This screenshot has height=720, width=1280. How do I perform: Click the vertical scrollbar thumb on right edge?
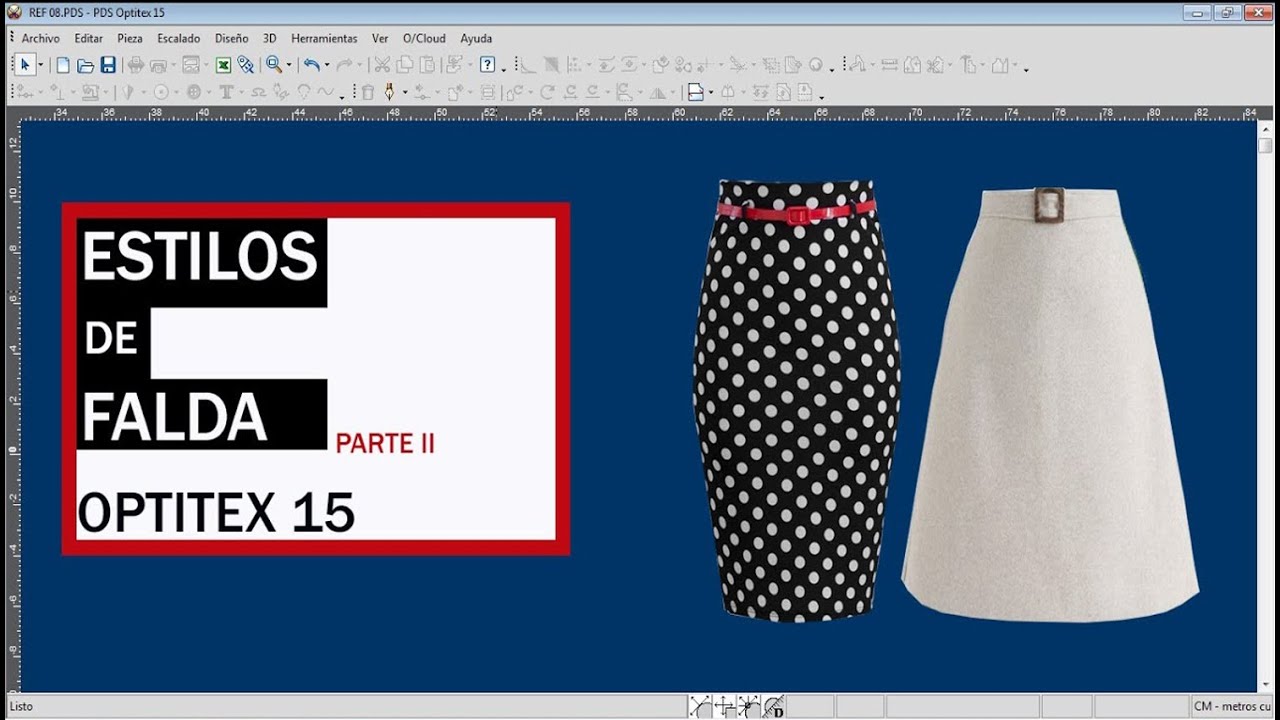(1266, 146)
